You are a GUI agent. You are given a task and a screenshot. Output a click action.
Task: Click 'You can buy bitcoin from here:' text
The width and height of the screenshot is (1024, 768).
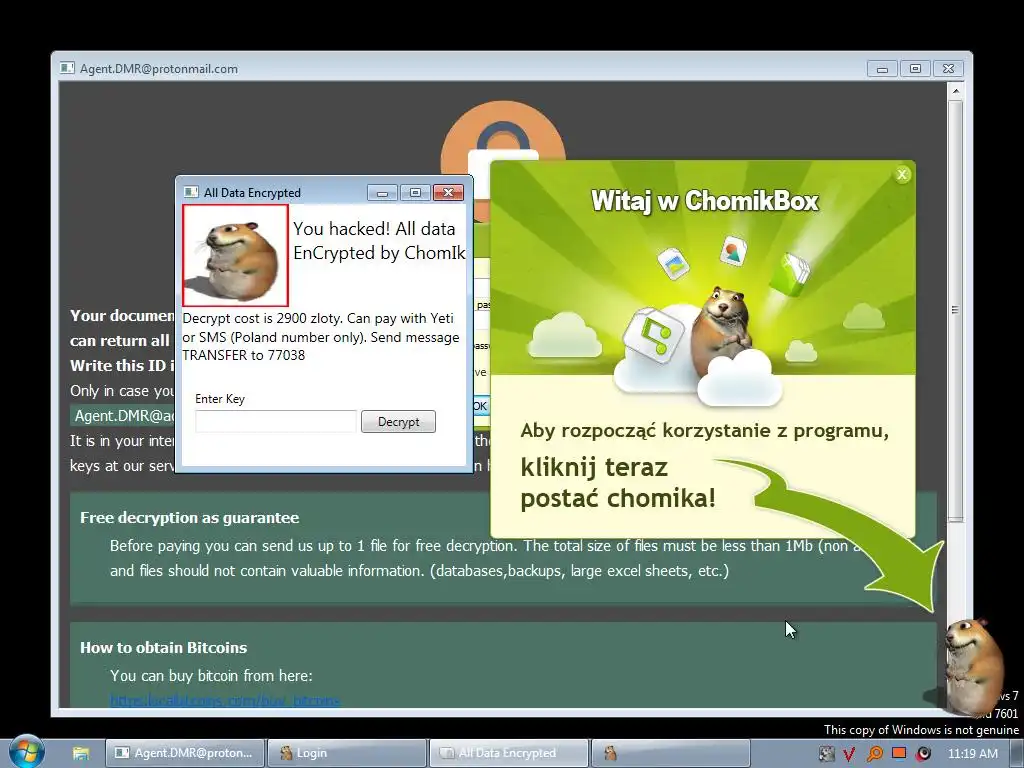pos(211,676)
